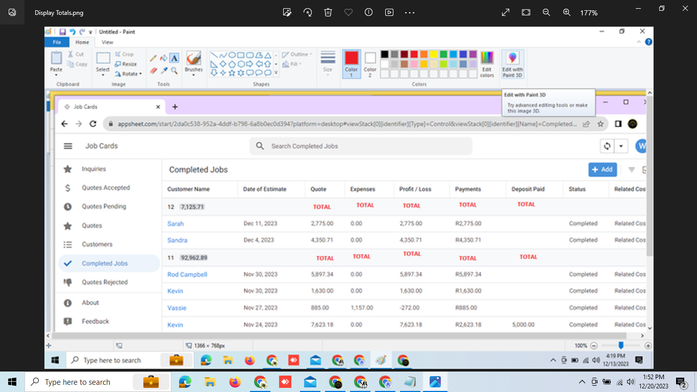
Task: Select the Color picker eyedropper in Paint
Action: 164,70
